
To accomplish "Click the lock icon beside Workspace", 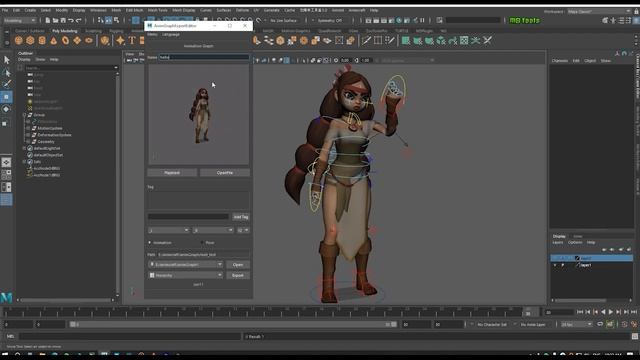I will (636, 11).
